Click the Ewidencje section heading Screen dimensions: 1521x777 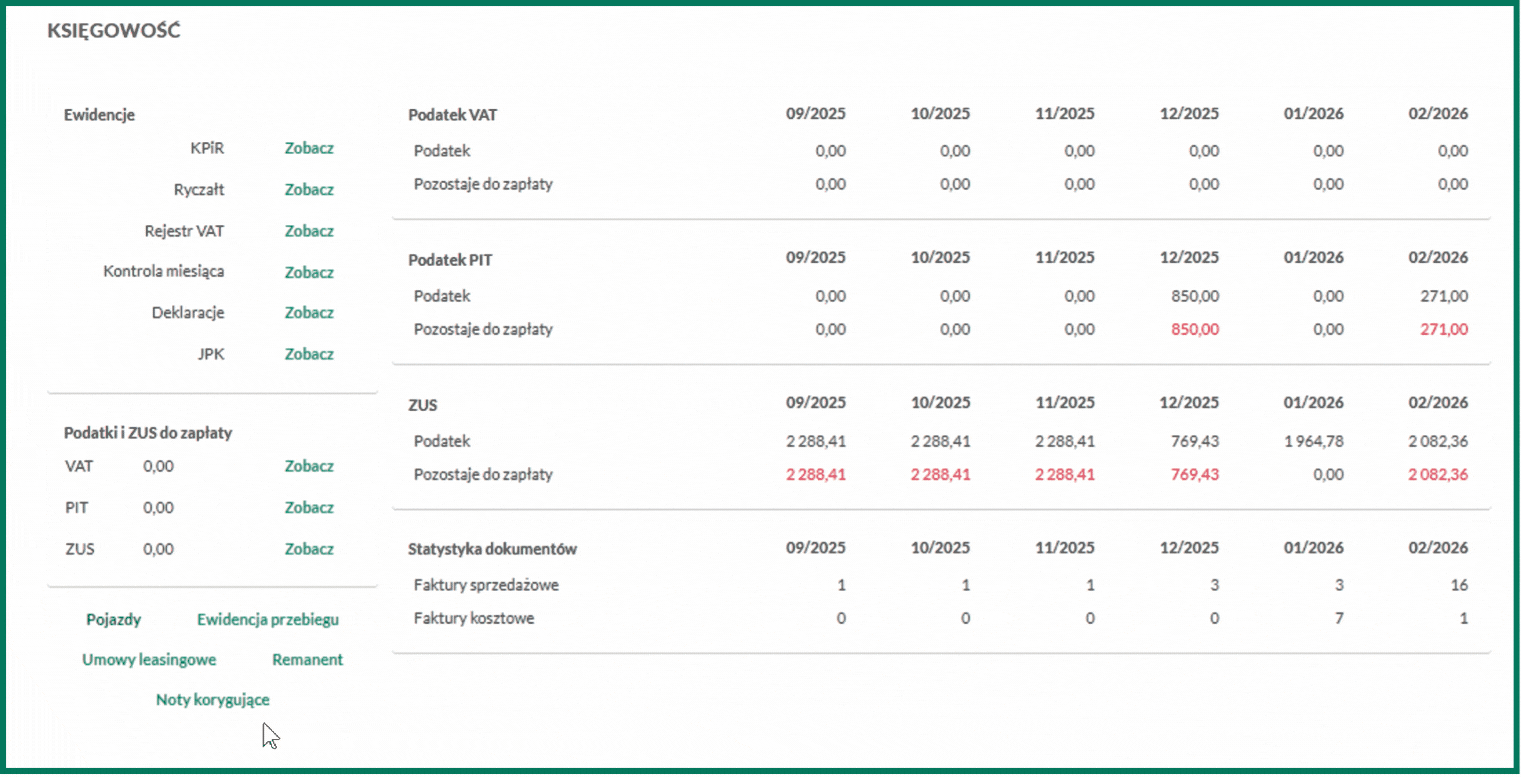click(x=99, y=115)
